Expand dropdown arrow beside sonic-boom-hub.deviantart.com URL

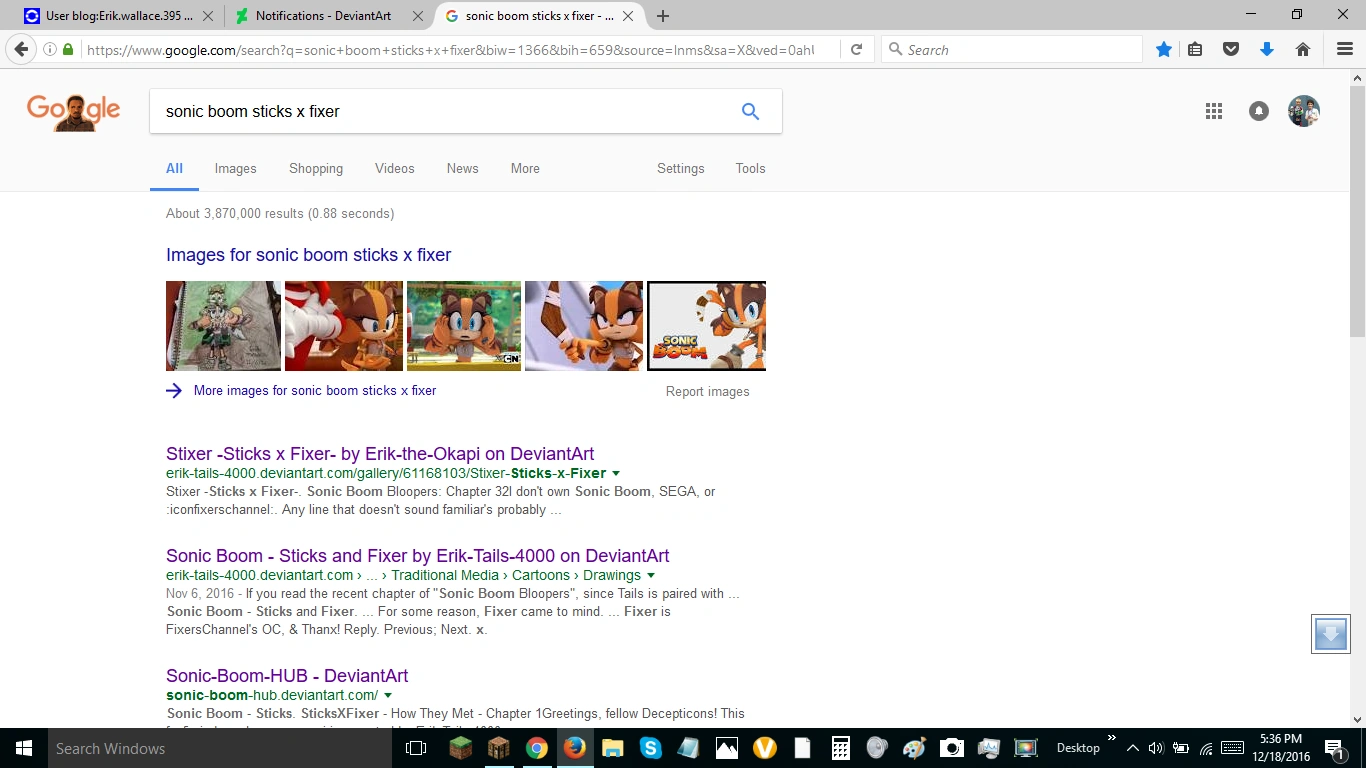point(388,696)
